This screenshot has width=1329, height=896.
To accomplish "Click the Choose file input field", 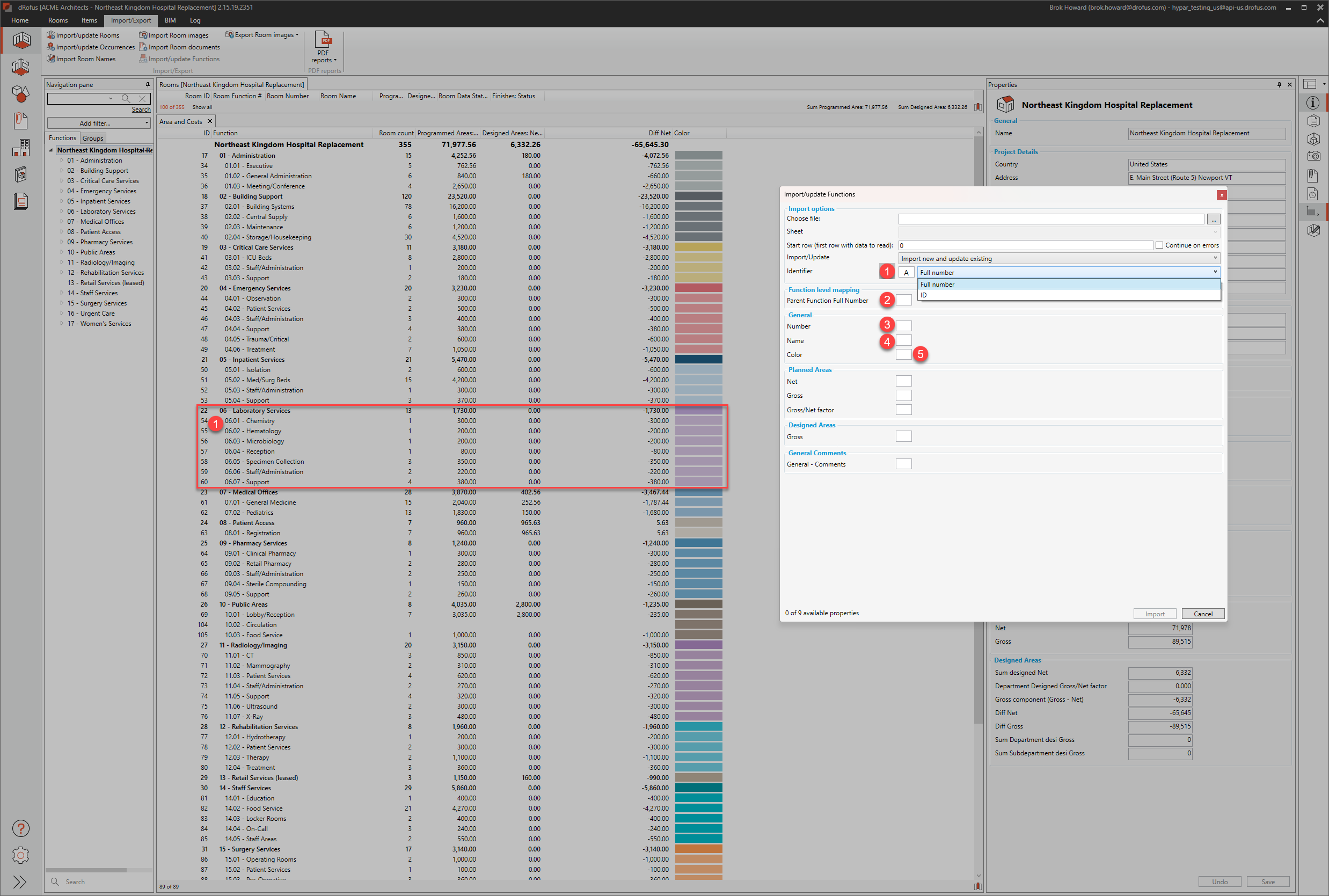I will tap(1050, 219).
